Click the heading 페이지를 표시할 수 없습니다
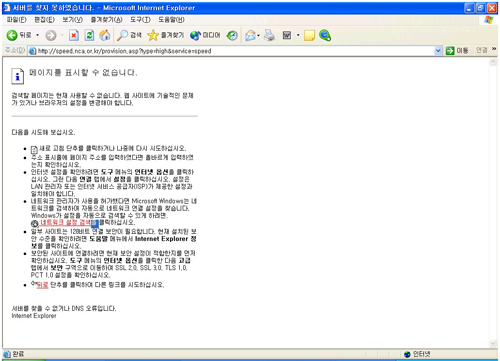The width and height of the screenshot is (500, 361). [x=83, y=72]
